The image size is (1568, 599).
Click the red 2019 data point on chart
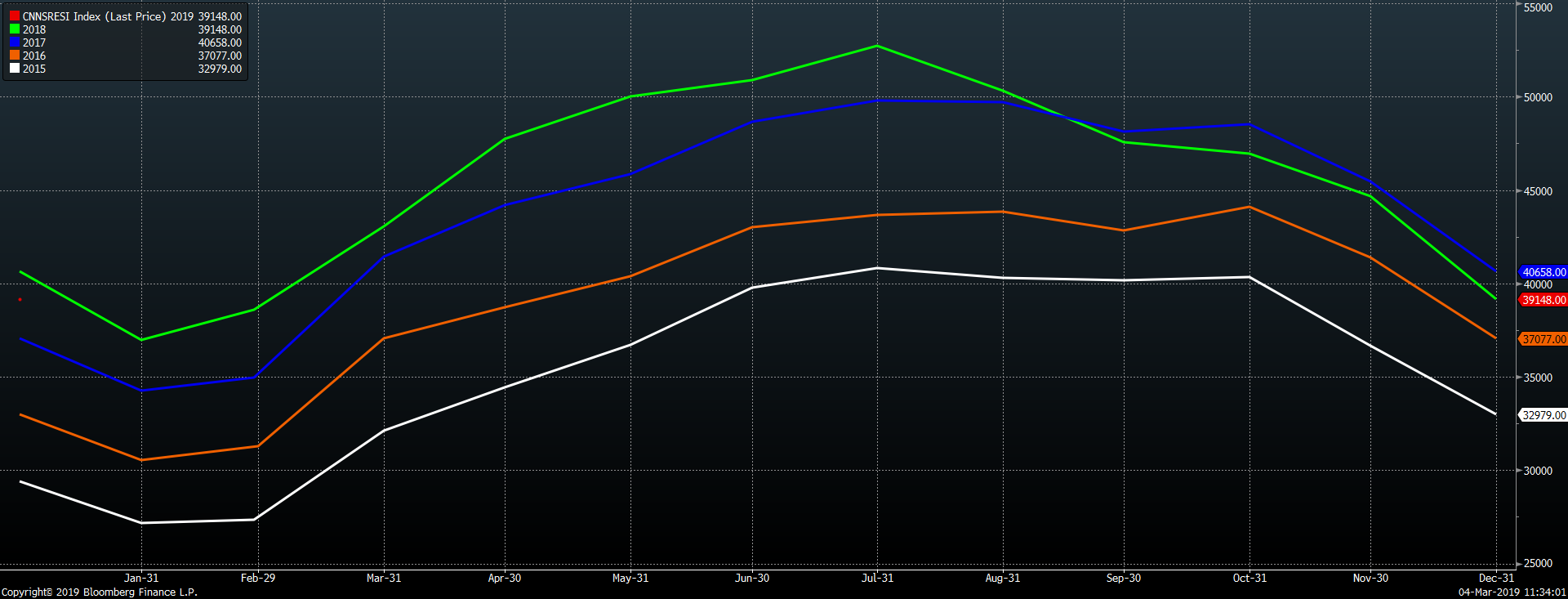pyautogui.click(x=20, y=300)
